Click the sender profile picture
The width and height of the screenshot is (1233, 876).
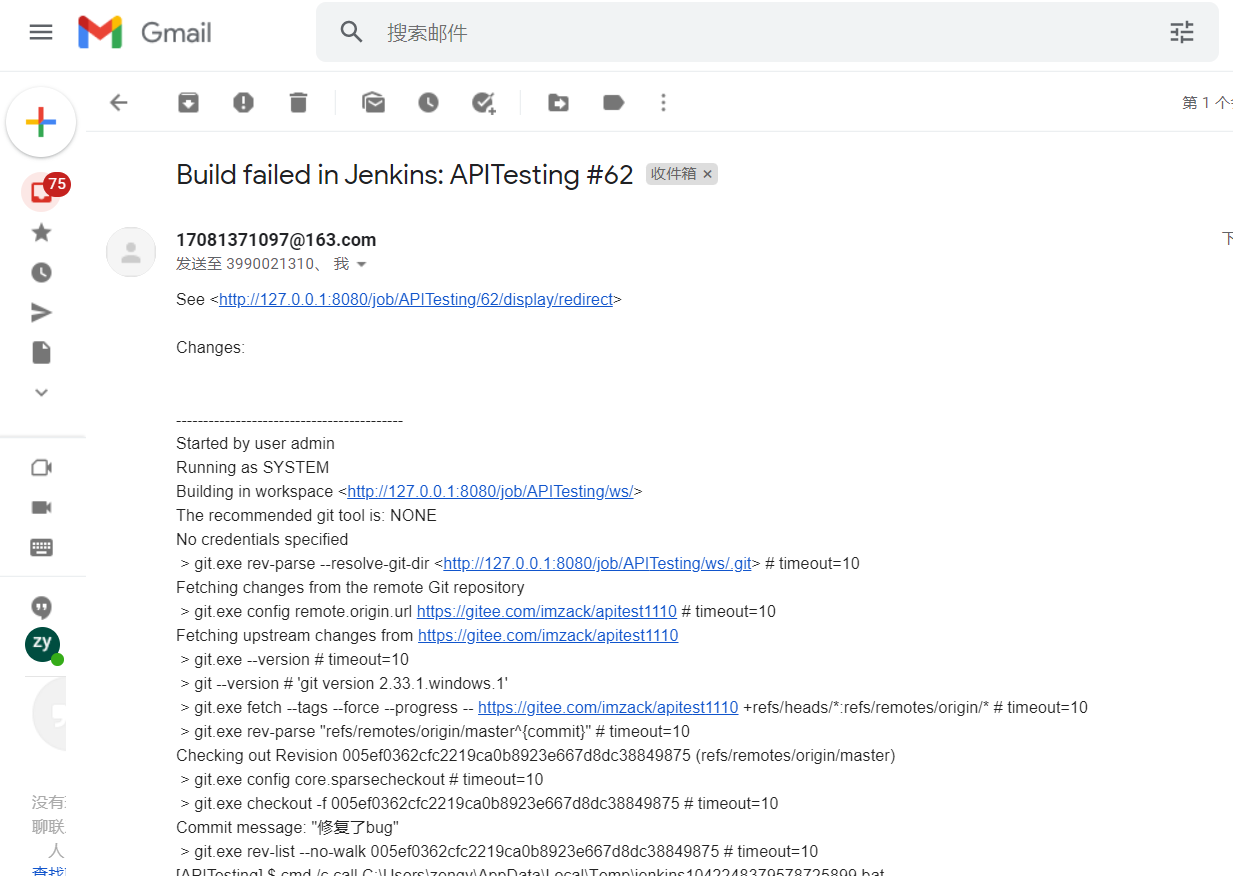pyautogui.click(x=131, y=252)
